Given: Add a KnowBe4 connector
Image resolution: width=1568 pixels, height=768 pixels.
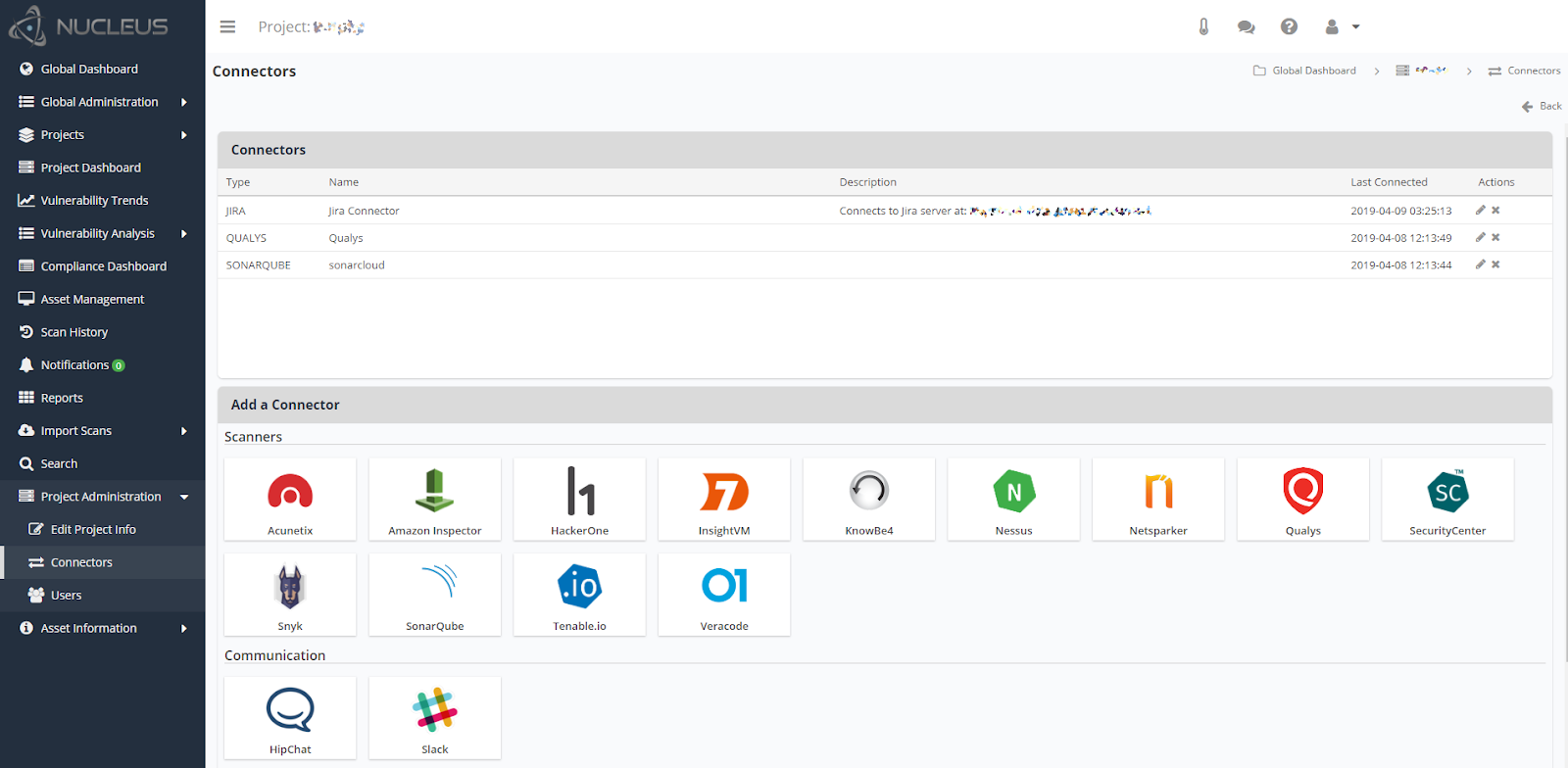Looking at the screenshot, I should (x=869, y=500).
